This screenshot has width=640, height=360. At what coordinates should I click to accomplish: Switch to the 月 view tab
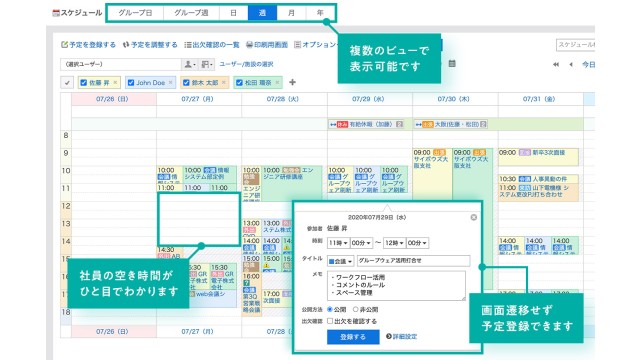(x=291, y=13)
